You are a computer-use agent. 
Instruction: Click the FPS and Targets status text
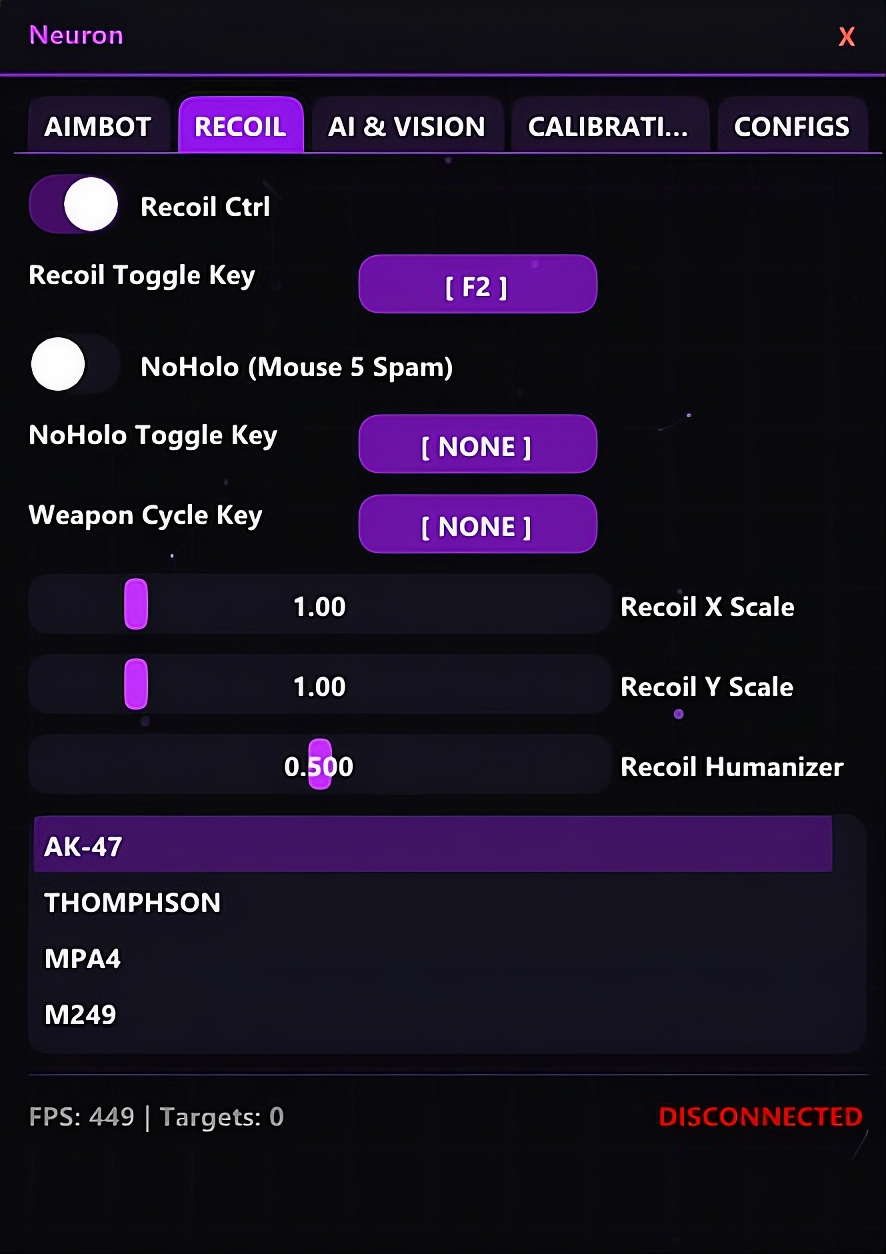click(x=156, y=1116)
